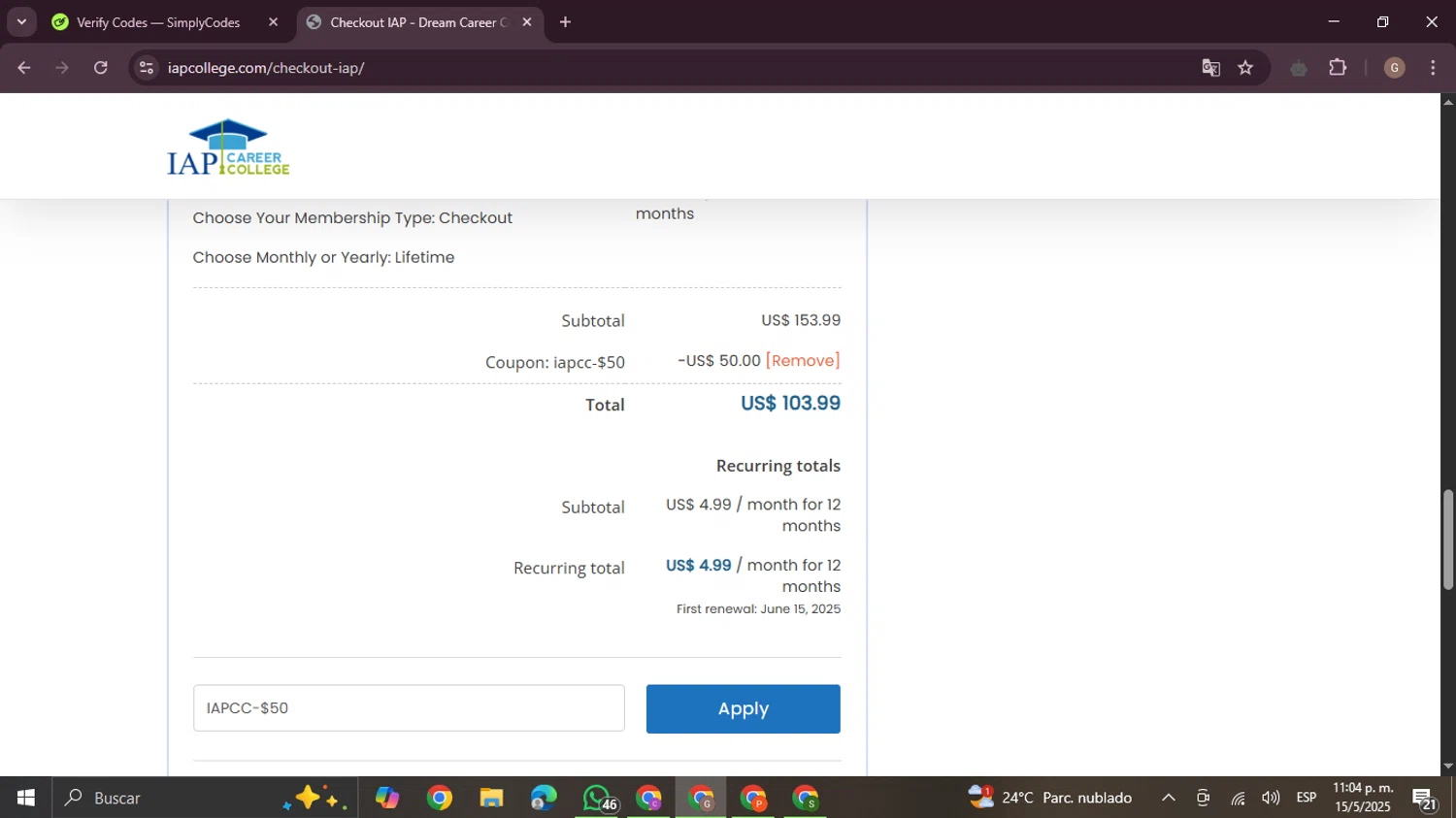Remove the iapcc-$50 coupon
Image resolution: width=1456 pixels, height=818 pixels.
pos(803,360)
